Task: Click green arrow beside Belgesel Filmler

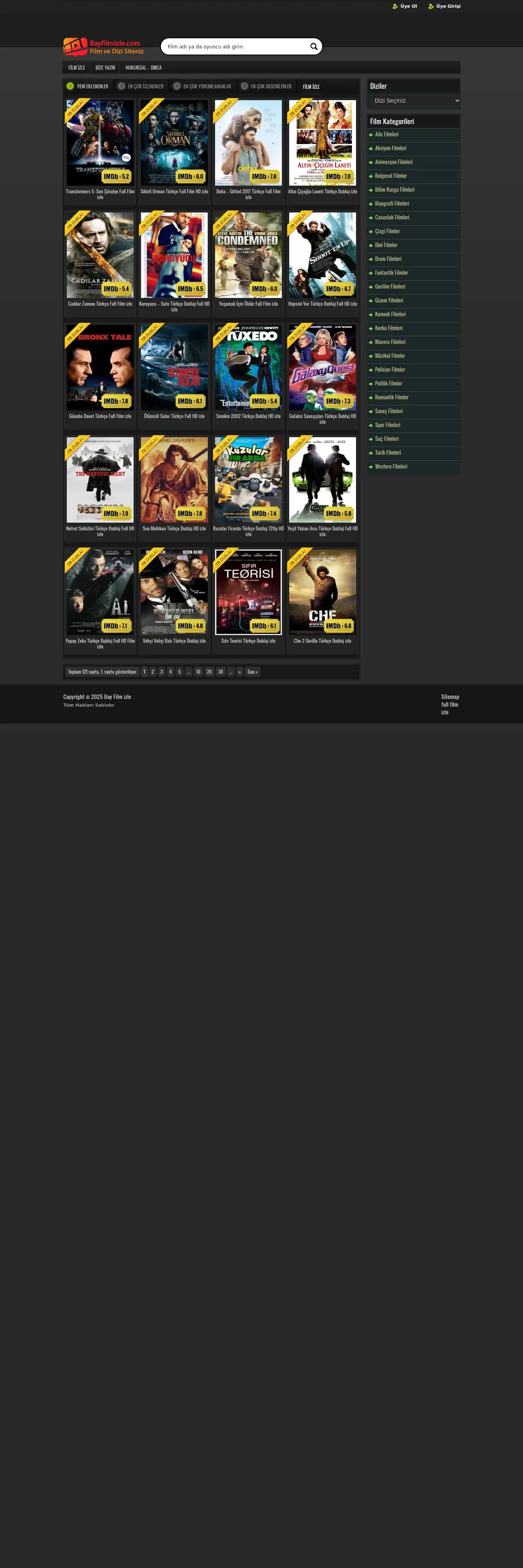Action: click(371, 176)
